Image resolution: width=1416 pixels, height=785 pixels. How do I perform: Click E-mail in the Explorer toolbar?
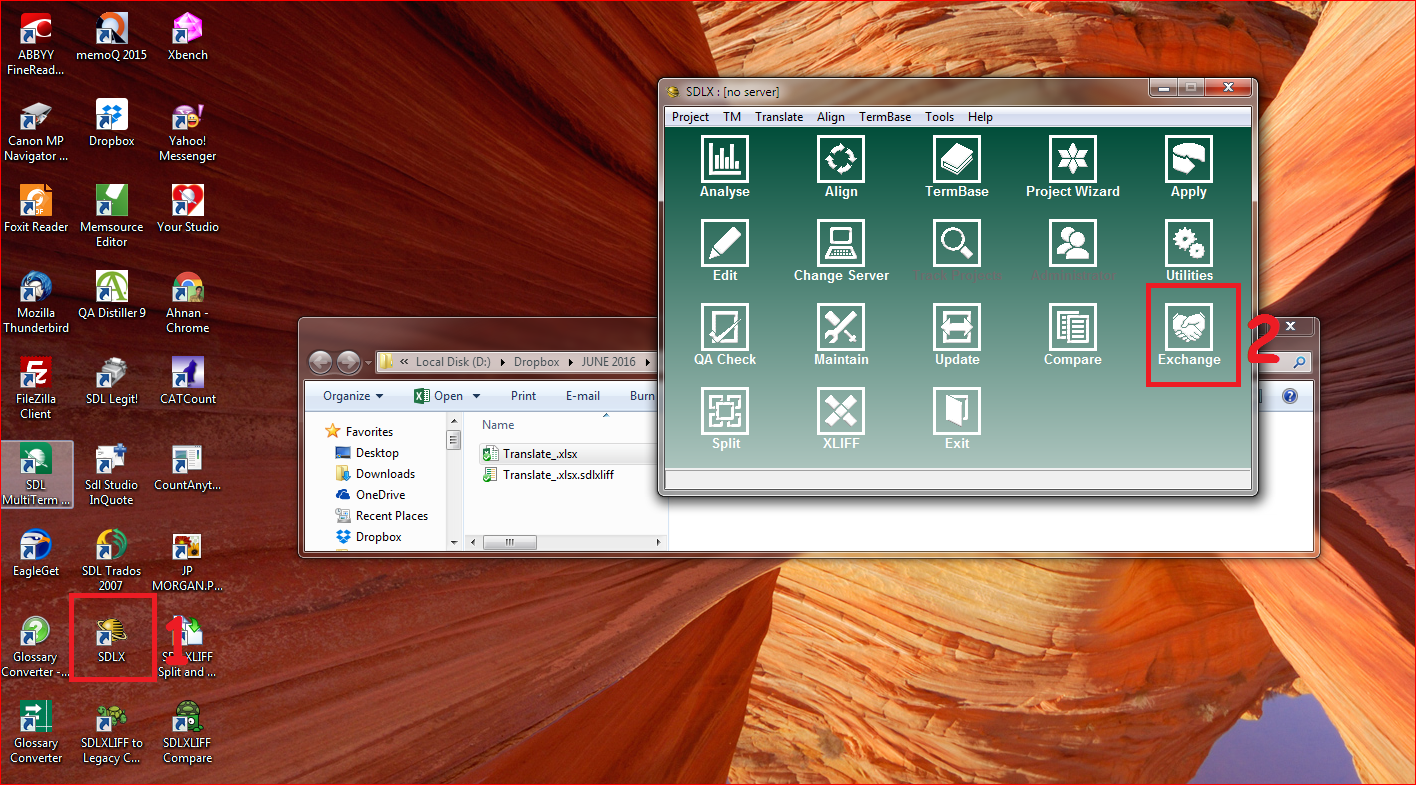(583, 396)
